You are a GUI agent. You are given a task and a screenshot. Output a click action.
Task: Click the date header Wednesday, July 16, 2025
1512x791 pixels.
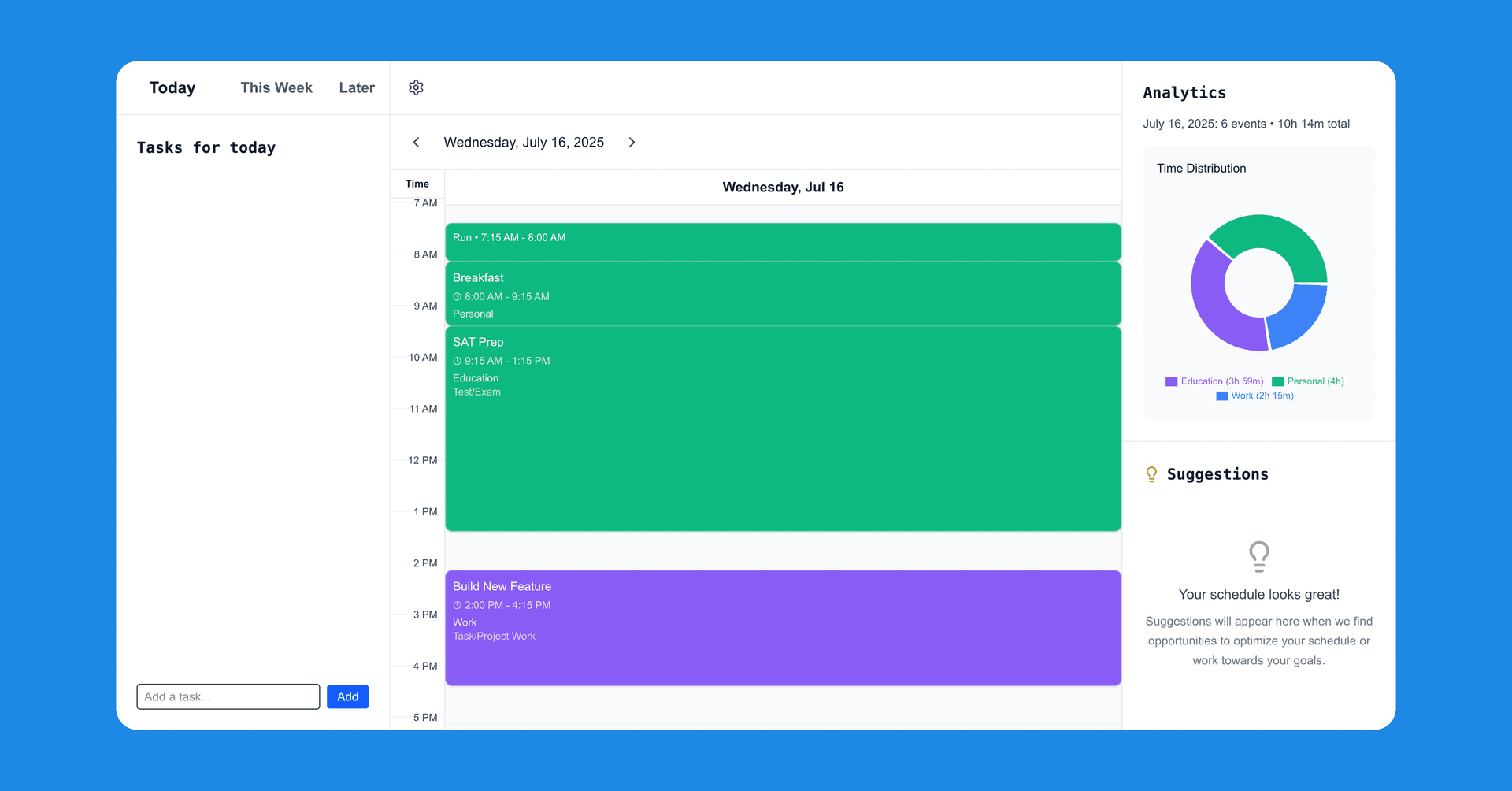tap(523, 142)
